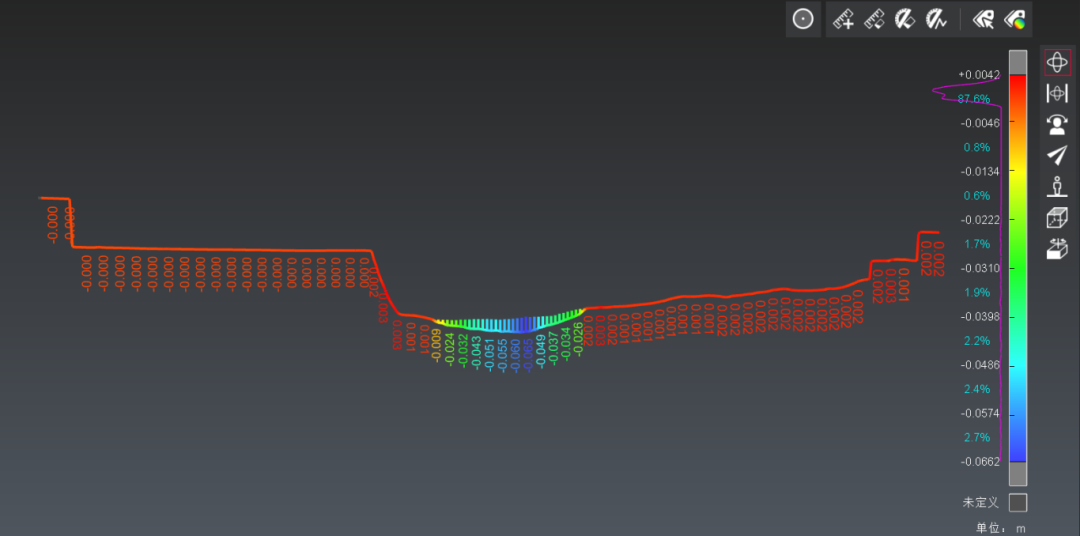1080x536 pixels.
Task: Click the -0.0398 scale value
Action: click(x=979, y=316)
